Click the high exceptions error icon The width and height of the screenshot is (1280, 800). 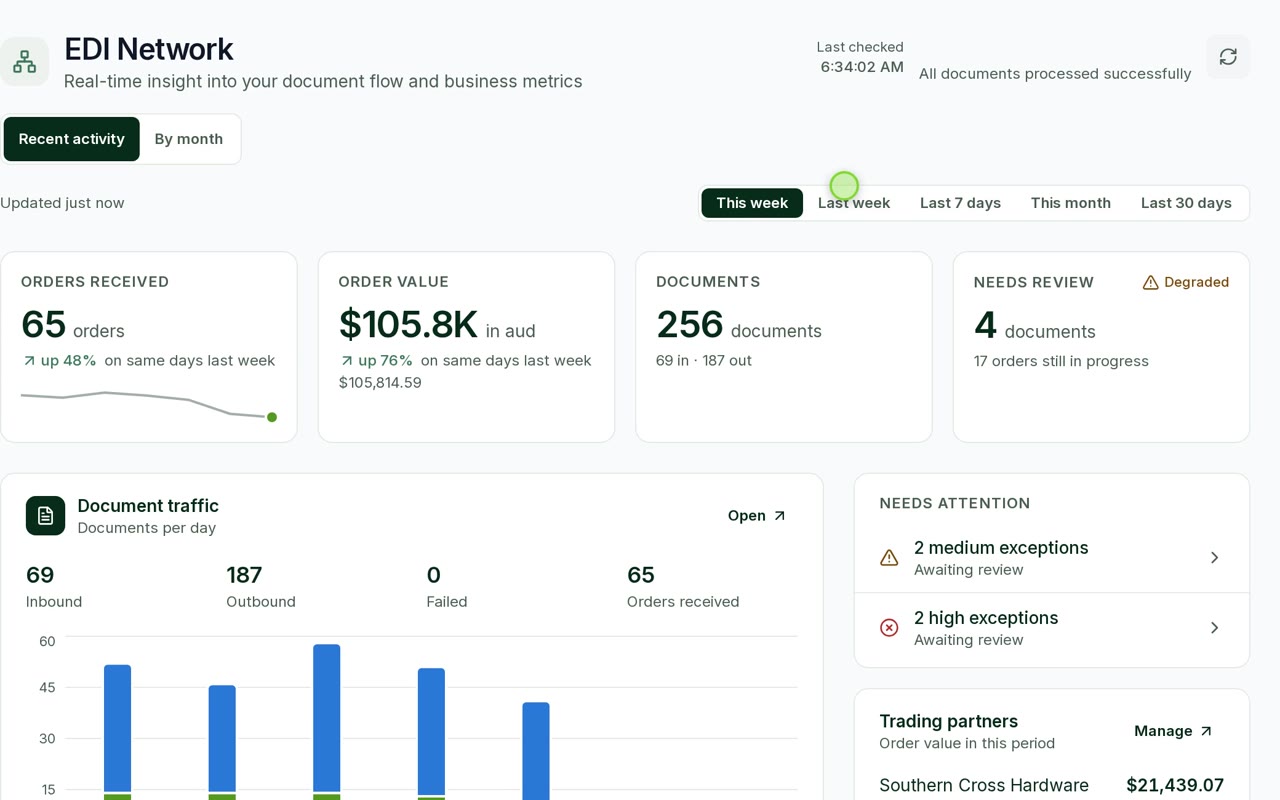(x=889, y=628)
